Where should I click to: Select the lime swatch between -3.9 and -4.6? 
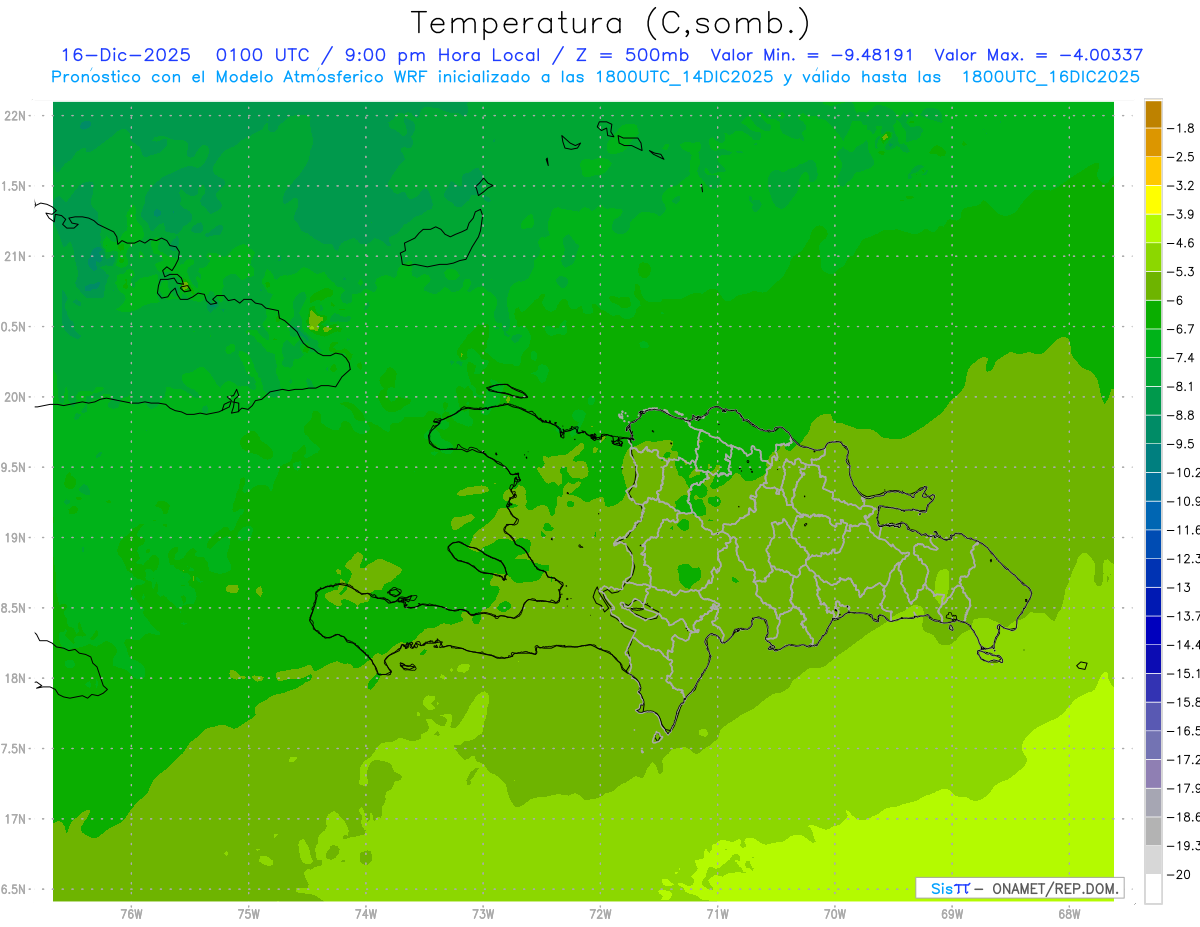(x=1153, y=229)
